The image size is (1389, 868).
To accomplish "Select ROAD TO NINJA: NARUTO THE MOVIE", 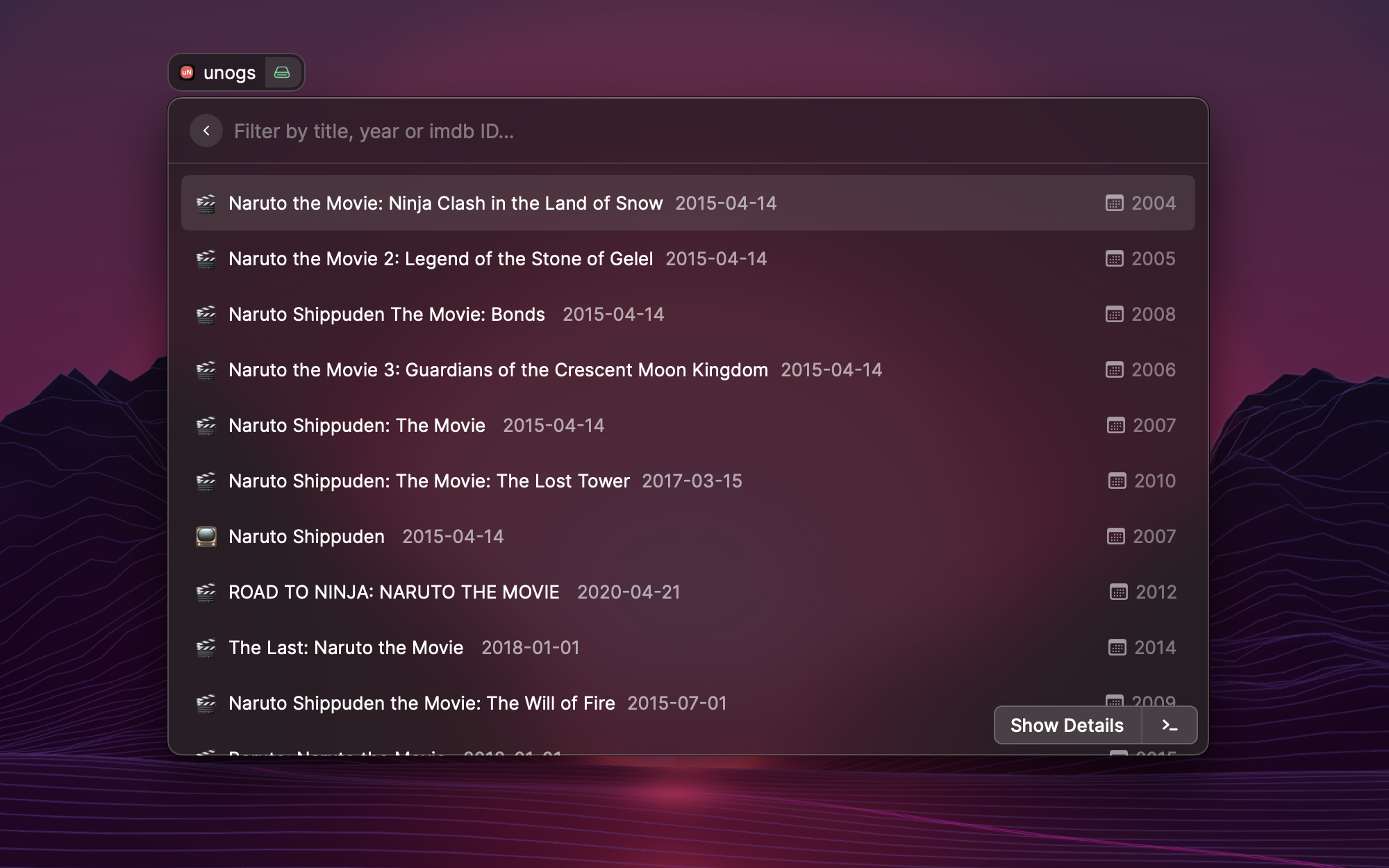I will click(x=394, y=592).
